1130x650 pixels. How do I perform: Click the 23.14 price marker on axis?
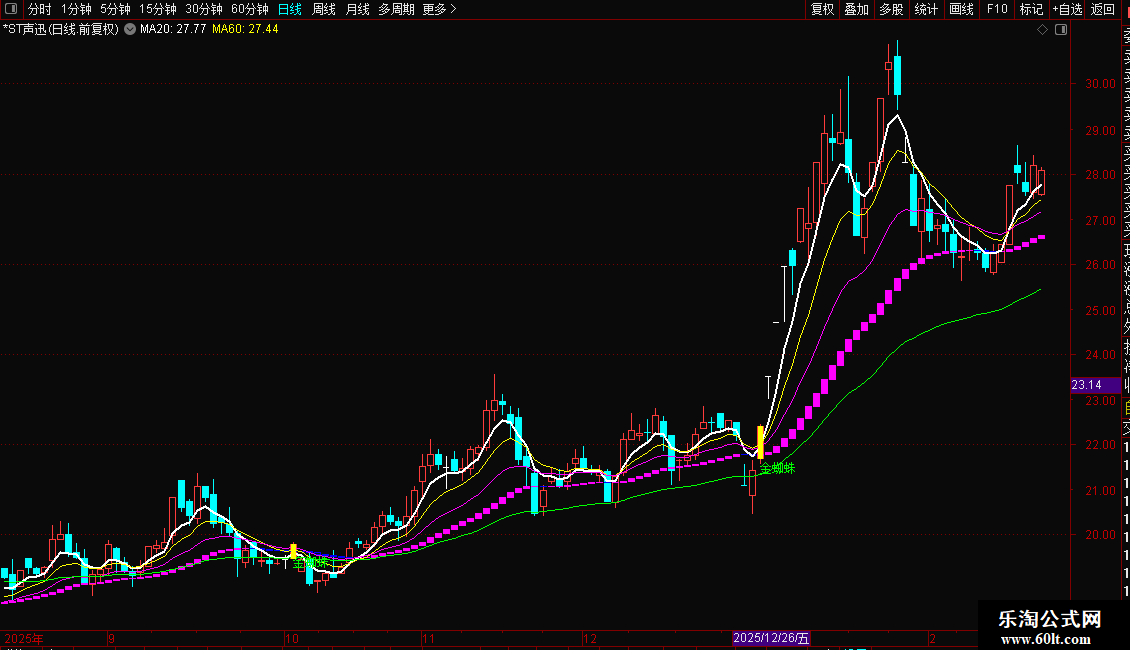(x=1095, y=385)
